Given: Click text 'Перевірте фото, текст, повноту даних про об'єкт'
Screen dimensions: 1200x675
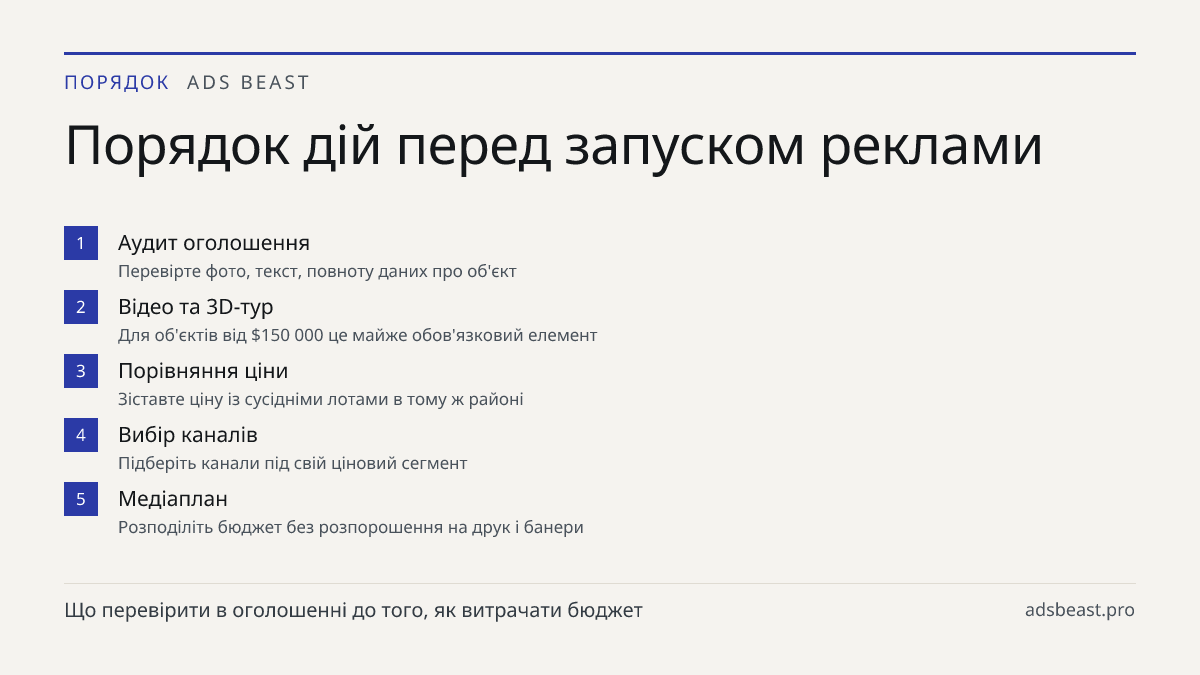Looking at the screenshot, I should point(317,271).
